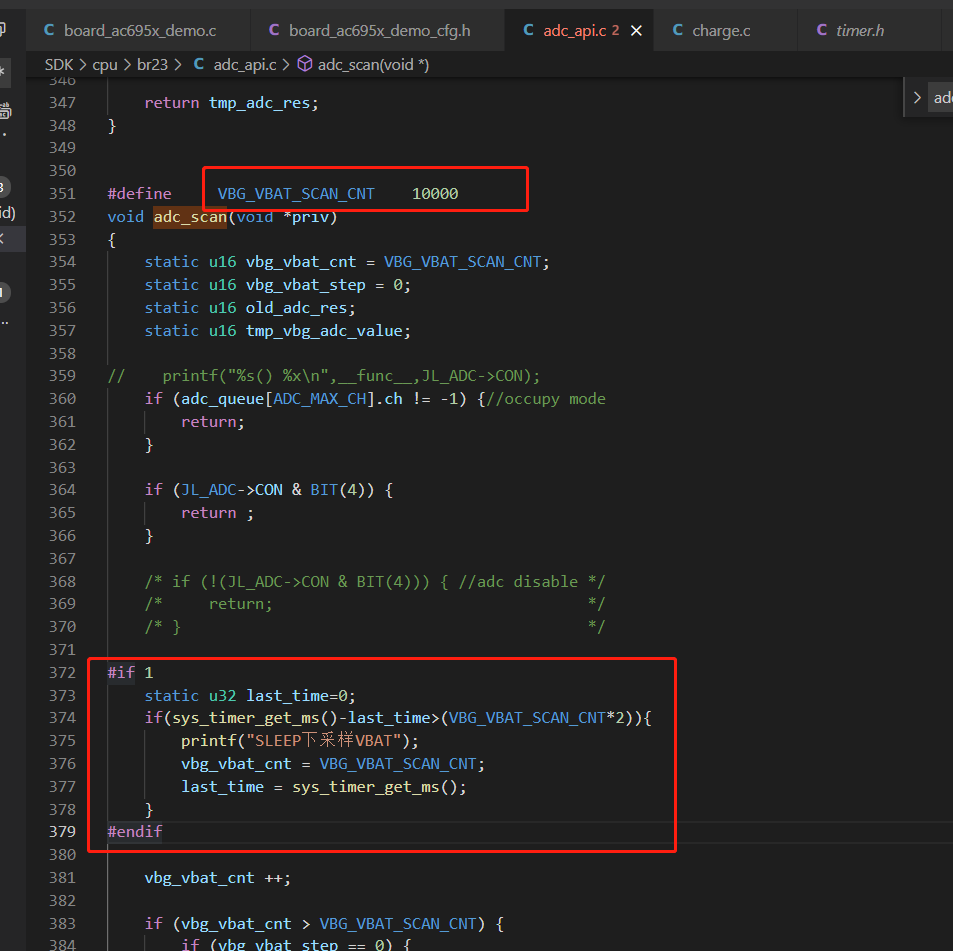Click the #endif directive on line 379

pos(135,831)
